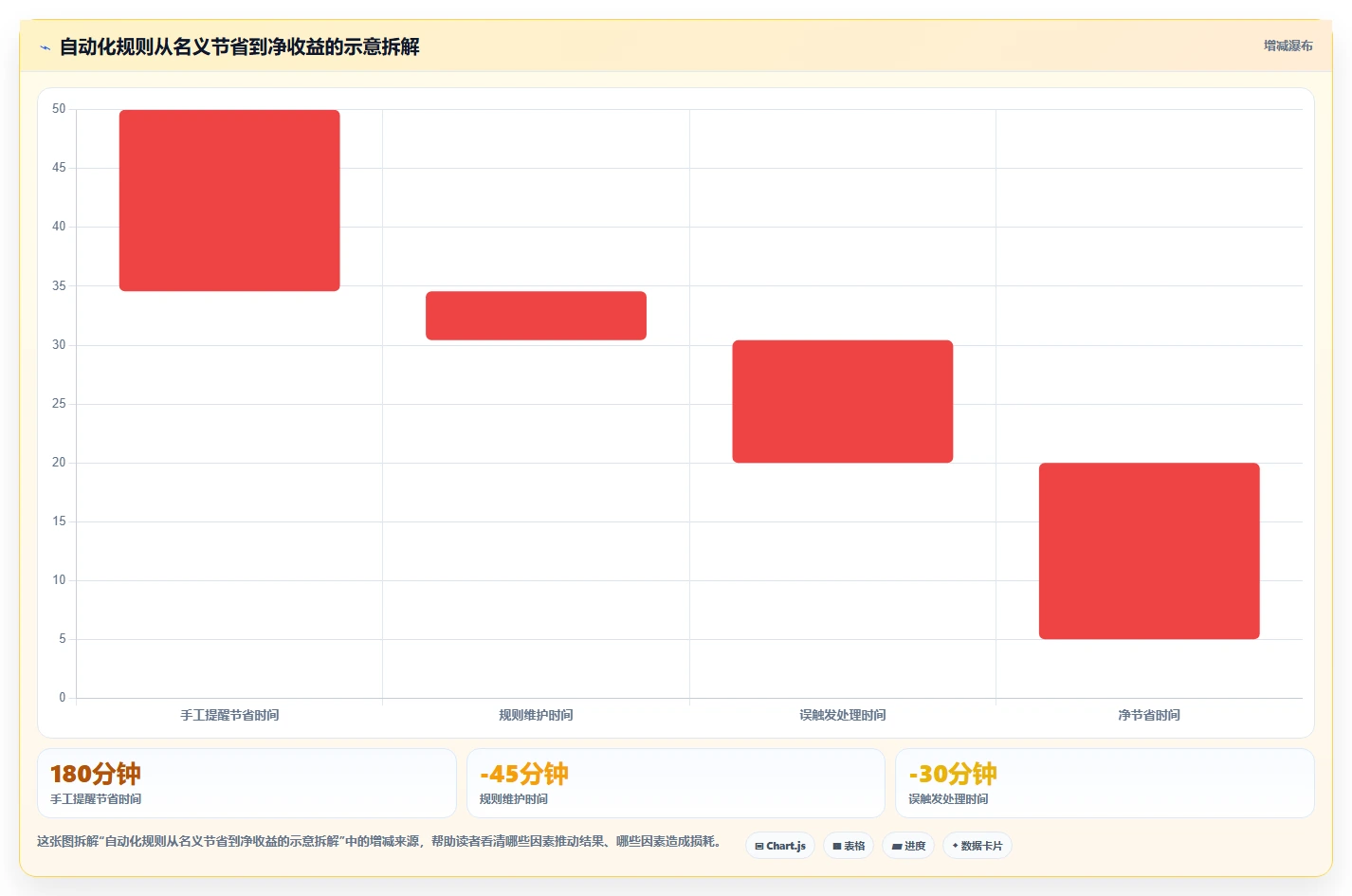This screenshot has height=896, width=1352.
Task: Click the red bar for 手工提醒节省时间
Action: (x=229, y=200)
